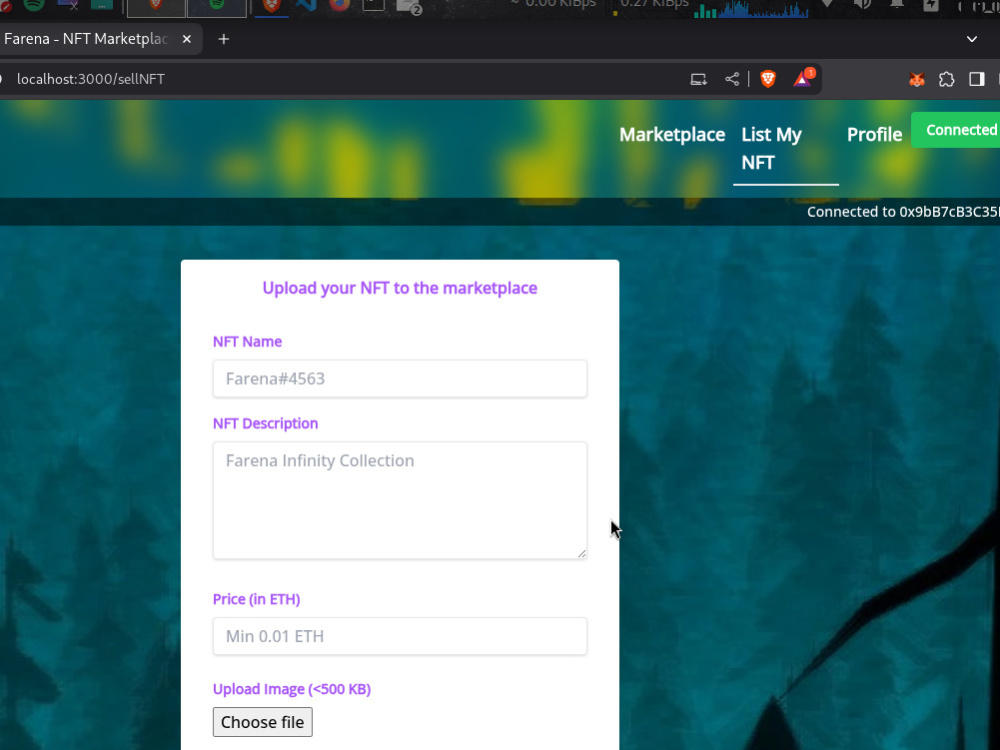Viewport: 1000px width, 750px height.
Task: Open a new browser tab
Action: [x=223, y=39]
